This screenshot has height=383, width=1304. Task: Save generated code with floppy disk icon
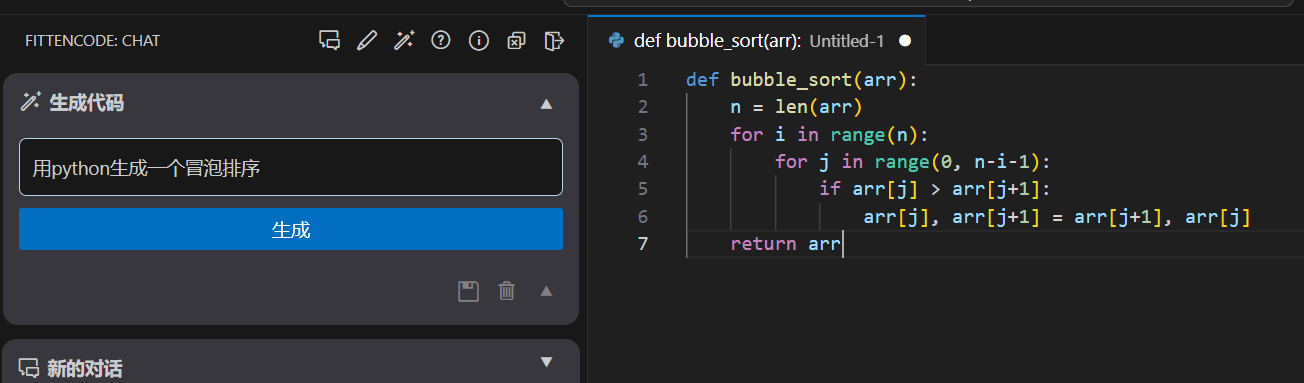[468, 291]
